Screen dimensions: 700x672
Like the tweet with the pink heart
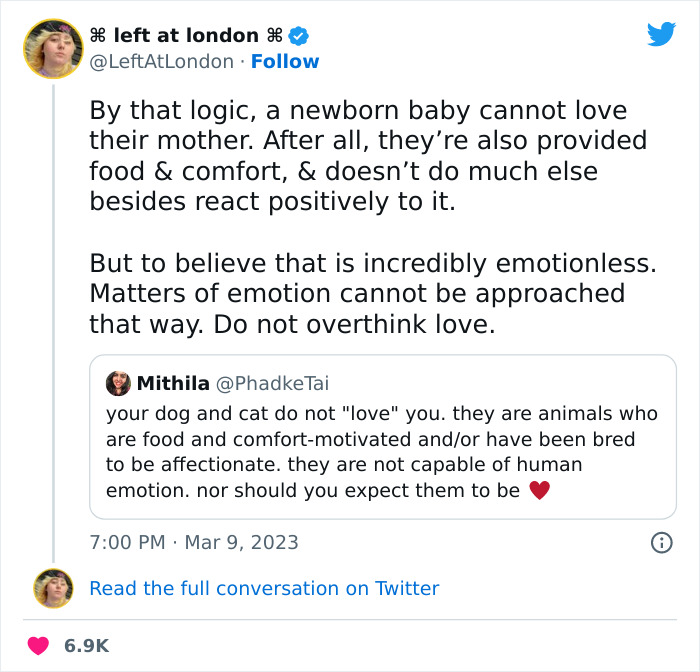(x=38, y=646)
